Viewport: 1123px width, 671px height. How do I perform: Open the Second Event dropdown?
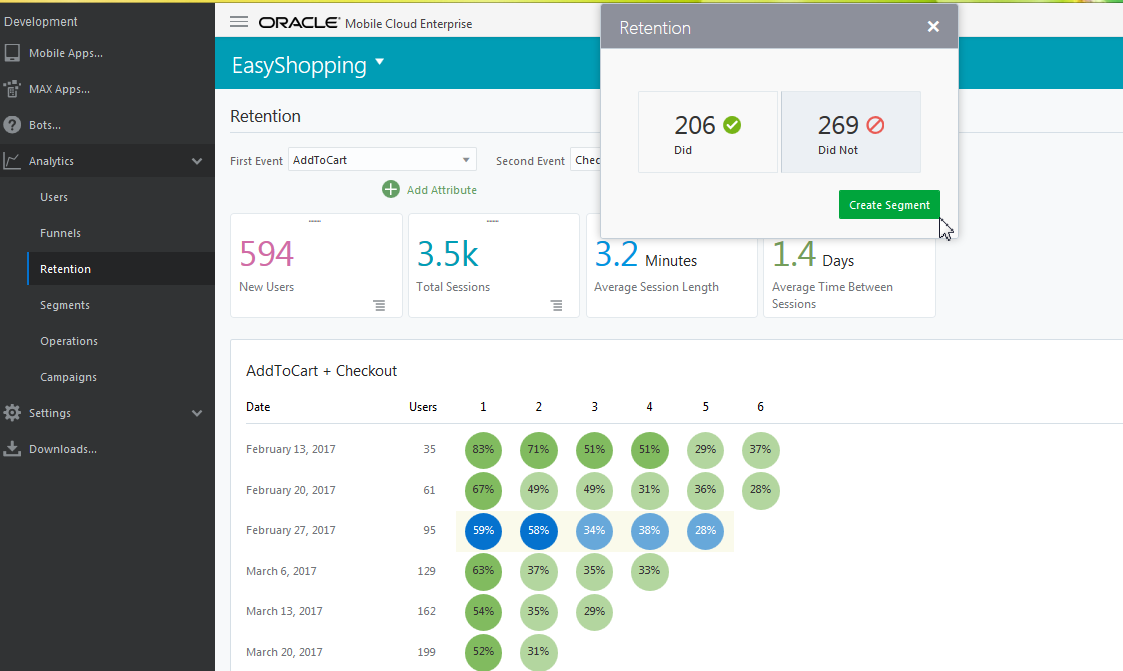coord(585,160)
